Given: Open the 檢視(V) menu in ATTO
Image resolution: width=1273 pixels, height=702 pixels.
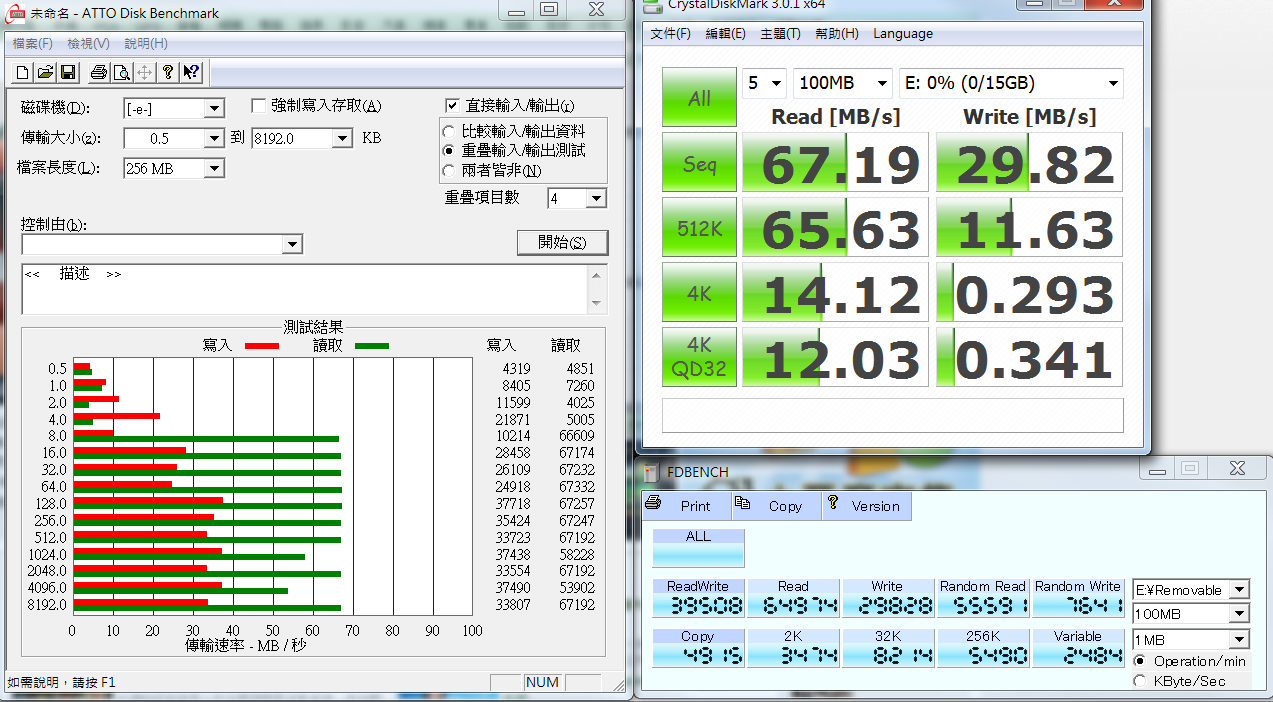Looking at the screenshot, I should point(89,44).
